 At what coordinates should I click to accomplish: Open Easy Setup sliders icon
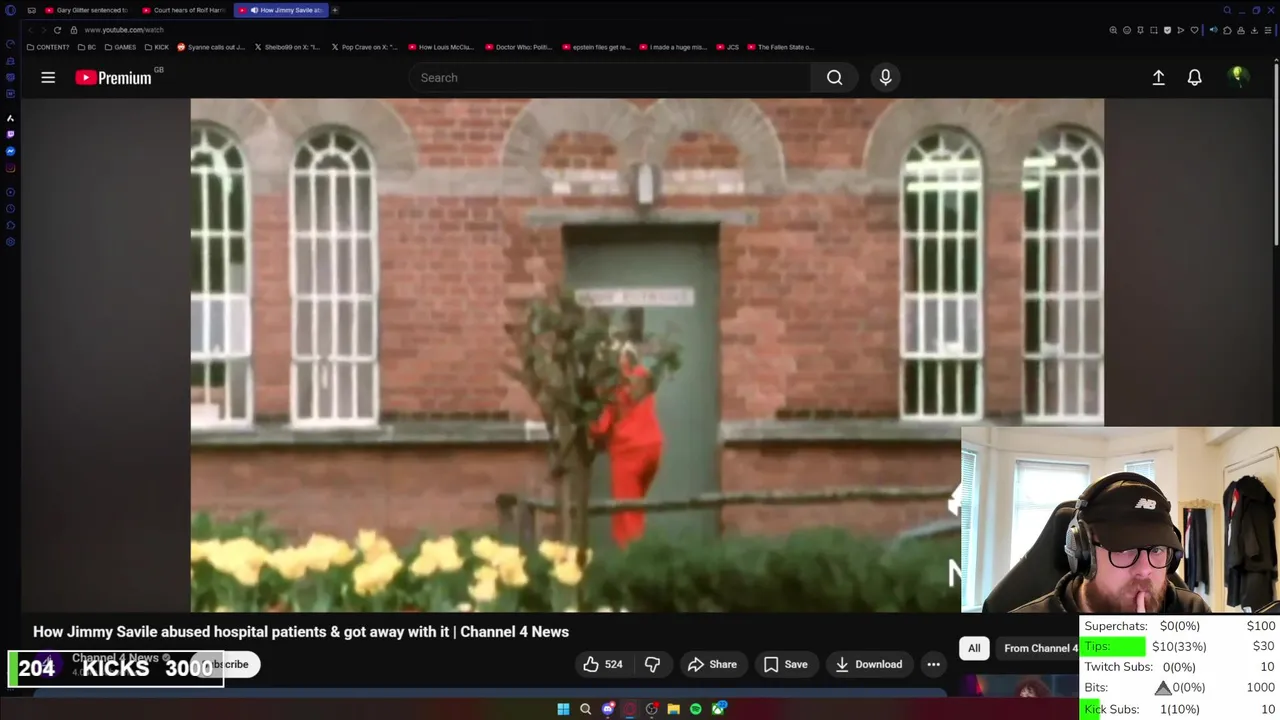[x=1268, y=30]
